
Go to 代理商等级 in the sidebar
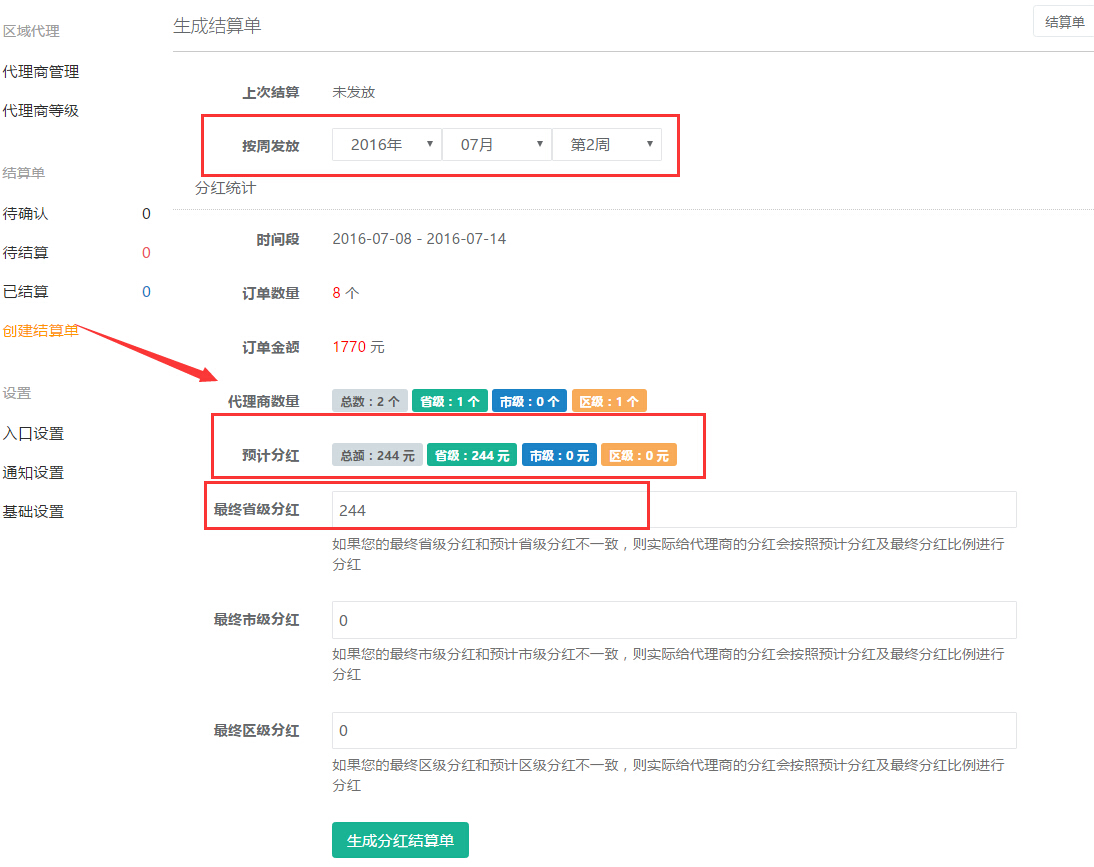(x=41, y=111)
